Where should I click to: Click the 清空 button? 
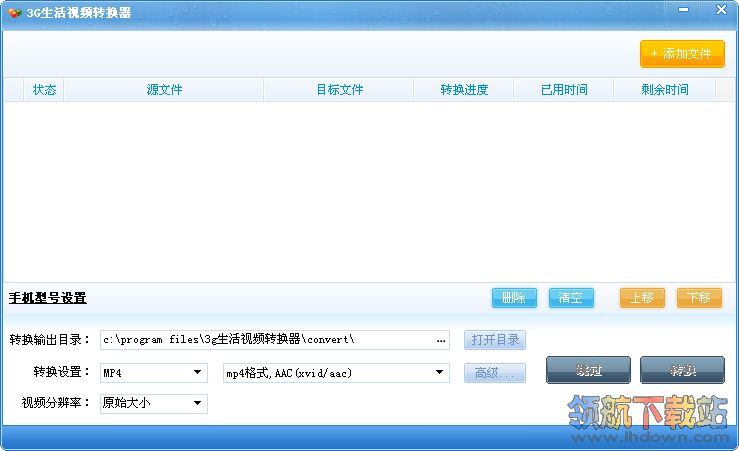click(x=571, y=298)
